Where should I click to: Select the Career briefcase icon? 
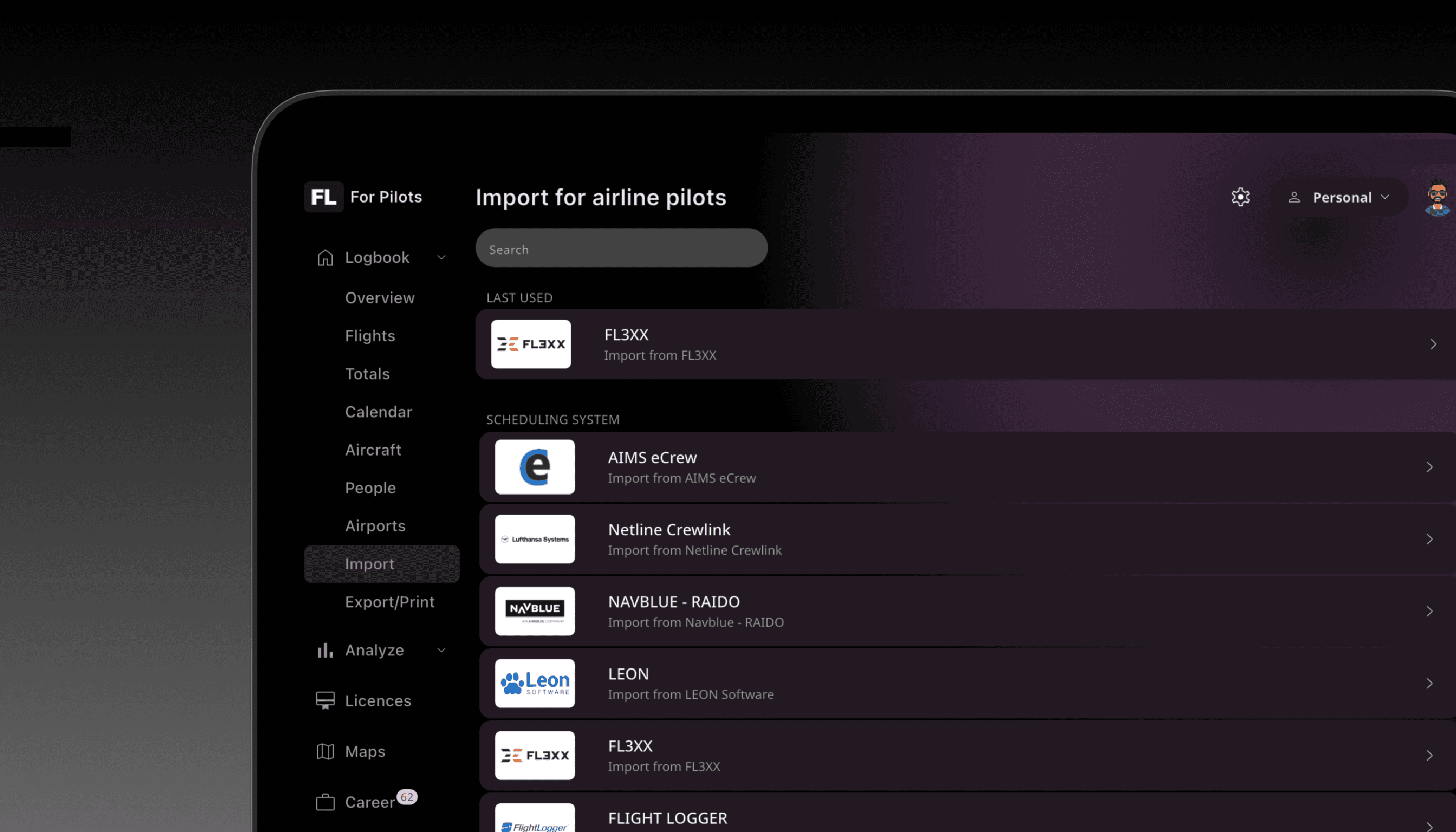click(324, 802)
